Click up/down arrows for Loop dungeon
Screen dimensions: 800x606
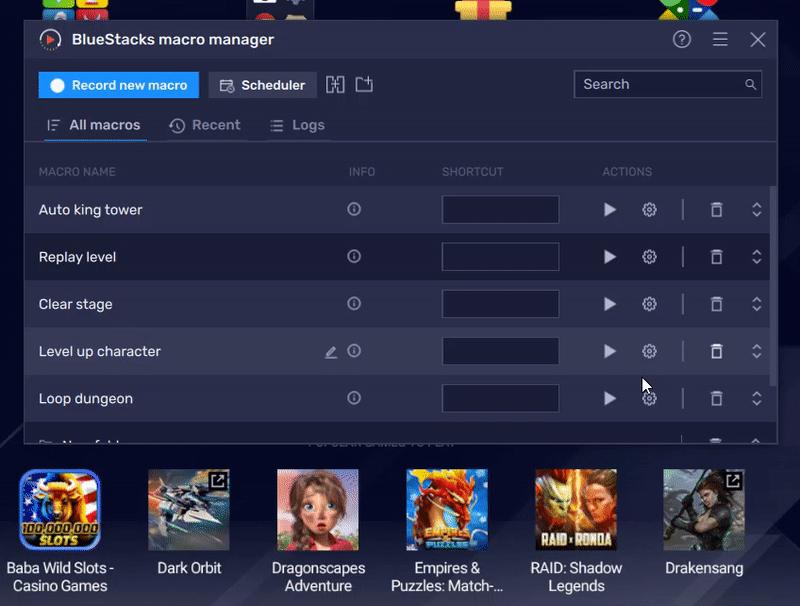[757, 398]
